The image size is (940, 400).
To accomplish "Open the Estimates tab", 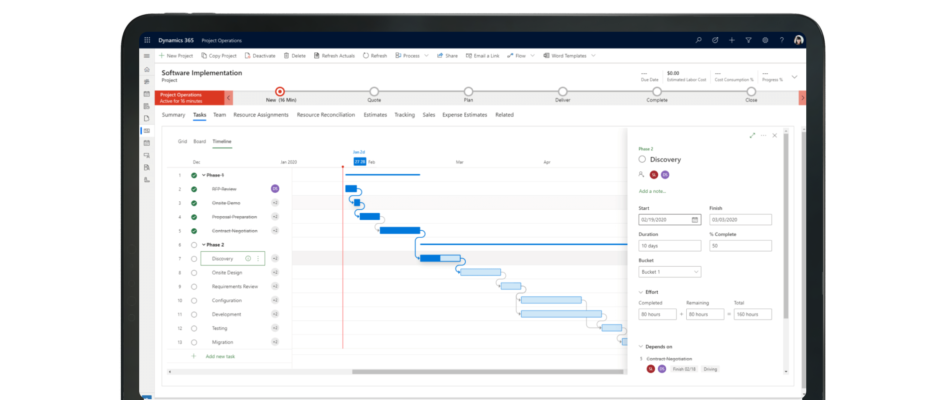I will click(375, 115).
